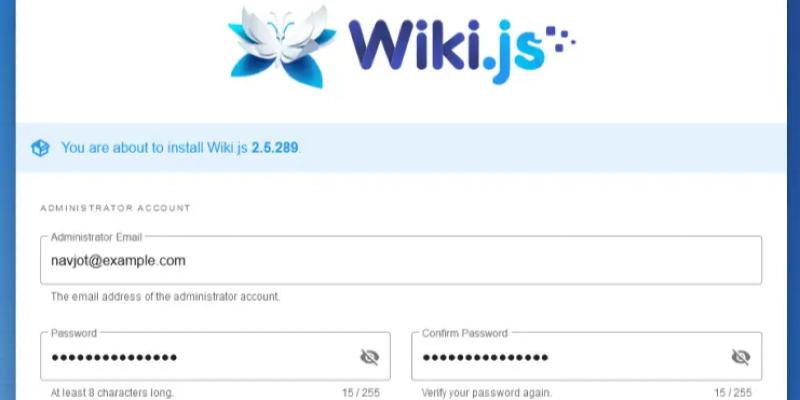Image resolution: width=800 pixels, height=400 pixels.
Task: Click the 'You are about to install' banner text
Action: pyautogui.click(x=181, y=148)
